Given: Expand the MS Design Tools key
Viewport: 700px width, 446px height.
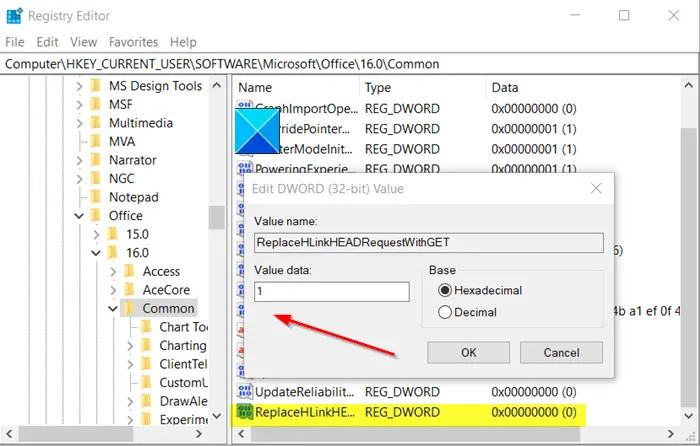Looking at the screenshot, I should point(79,86).
